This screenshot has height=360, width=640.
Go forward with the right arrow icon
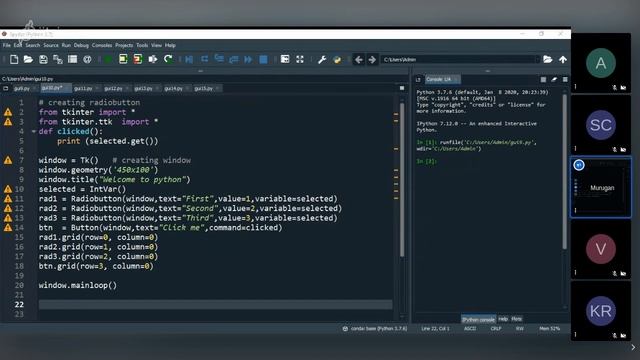point(372,60)
